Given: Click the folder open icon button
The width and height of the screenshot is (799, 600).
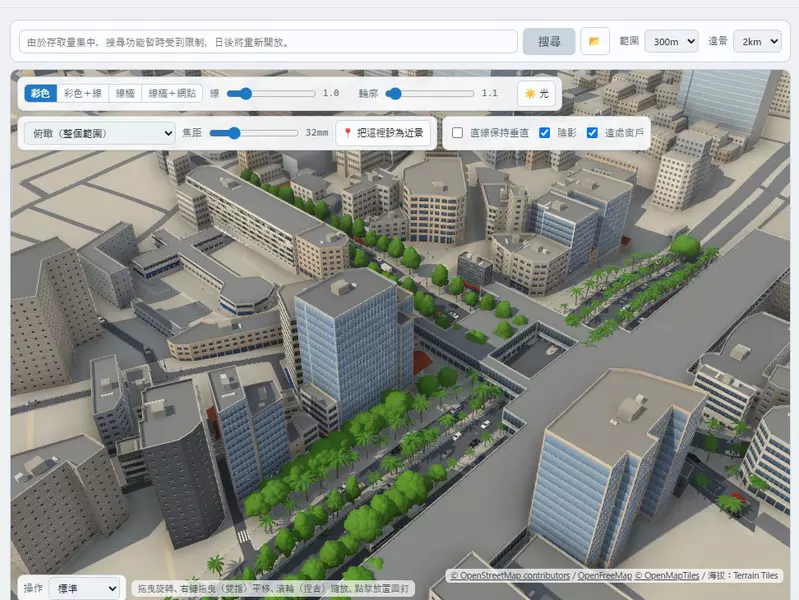Looking at the screenshot, I should 595,41.
